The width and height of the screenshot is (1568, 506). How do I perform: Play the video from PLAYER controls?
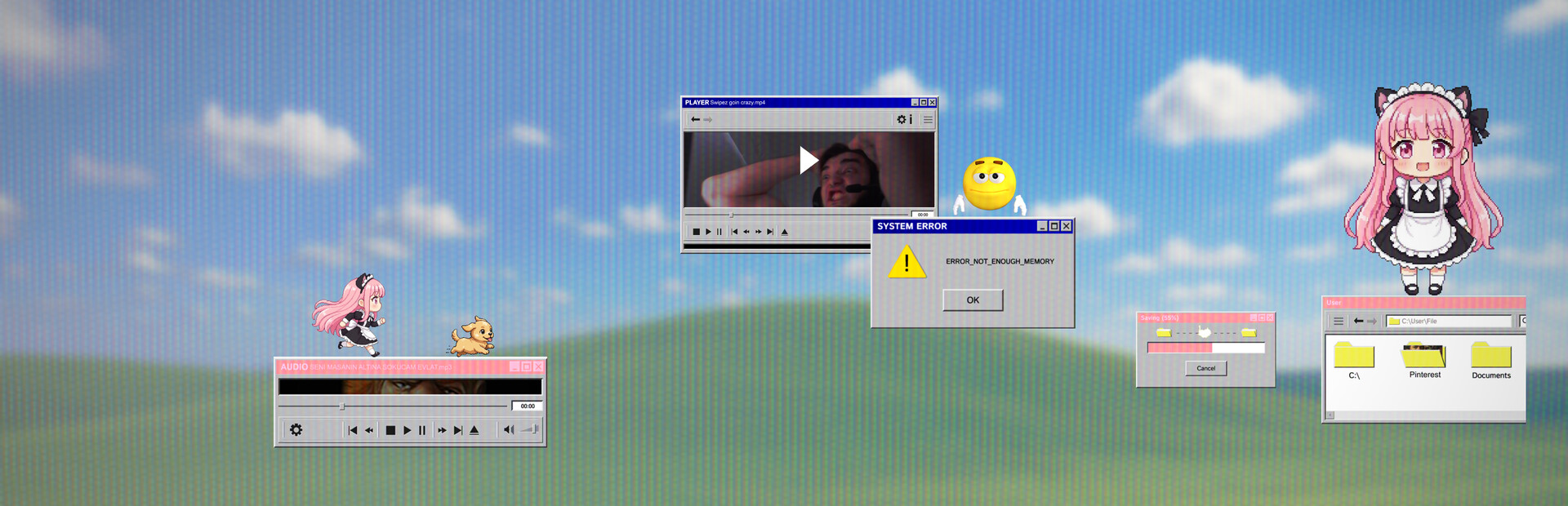[708, 232]
